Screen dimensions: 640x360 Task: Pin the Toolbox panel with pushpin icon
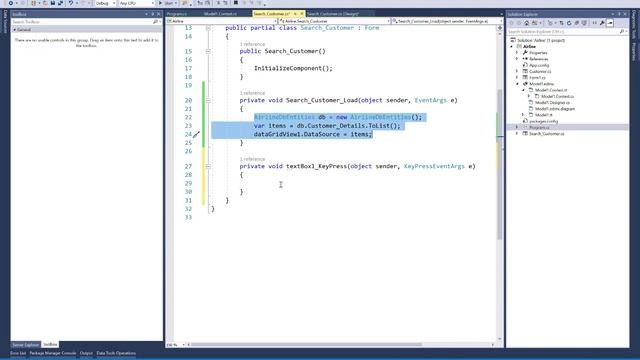[x=153, y=14]
